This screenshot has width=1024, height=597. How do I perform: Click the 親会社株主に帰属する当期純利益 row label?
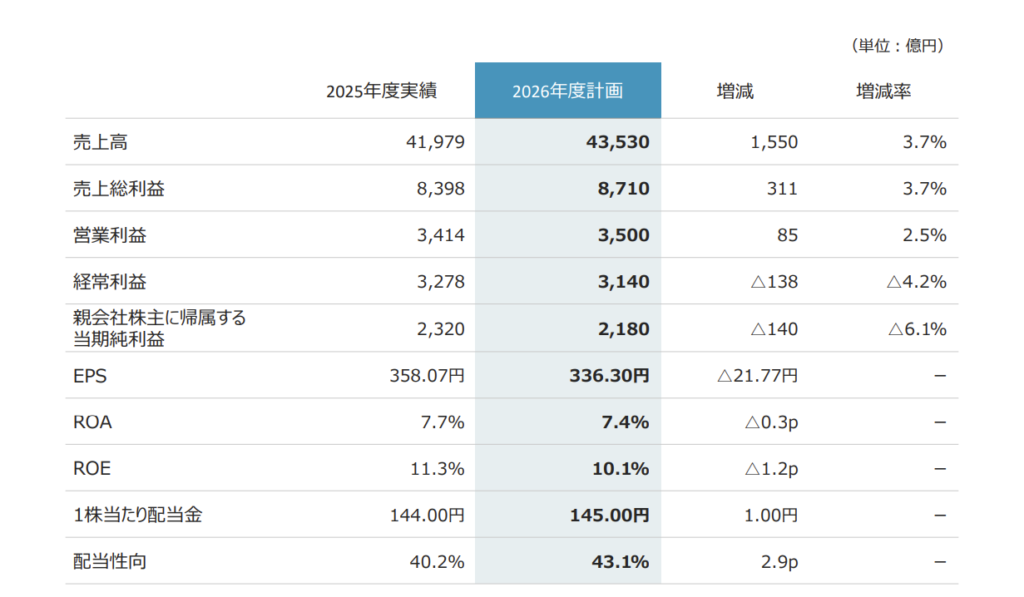pyautogui.click(x=159, y=328)
